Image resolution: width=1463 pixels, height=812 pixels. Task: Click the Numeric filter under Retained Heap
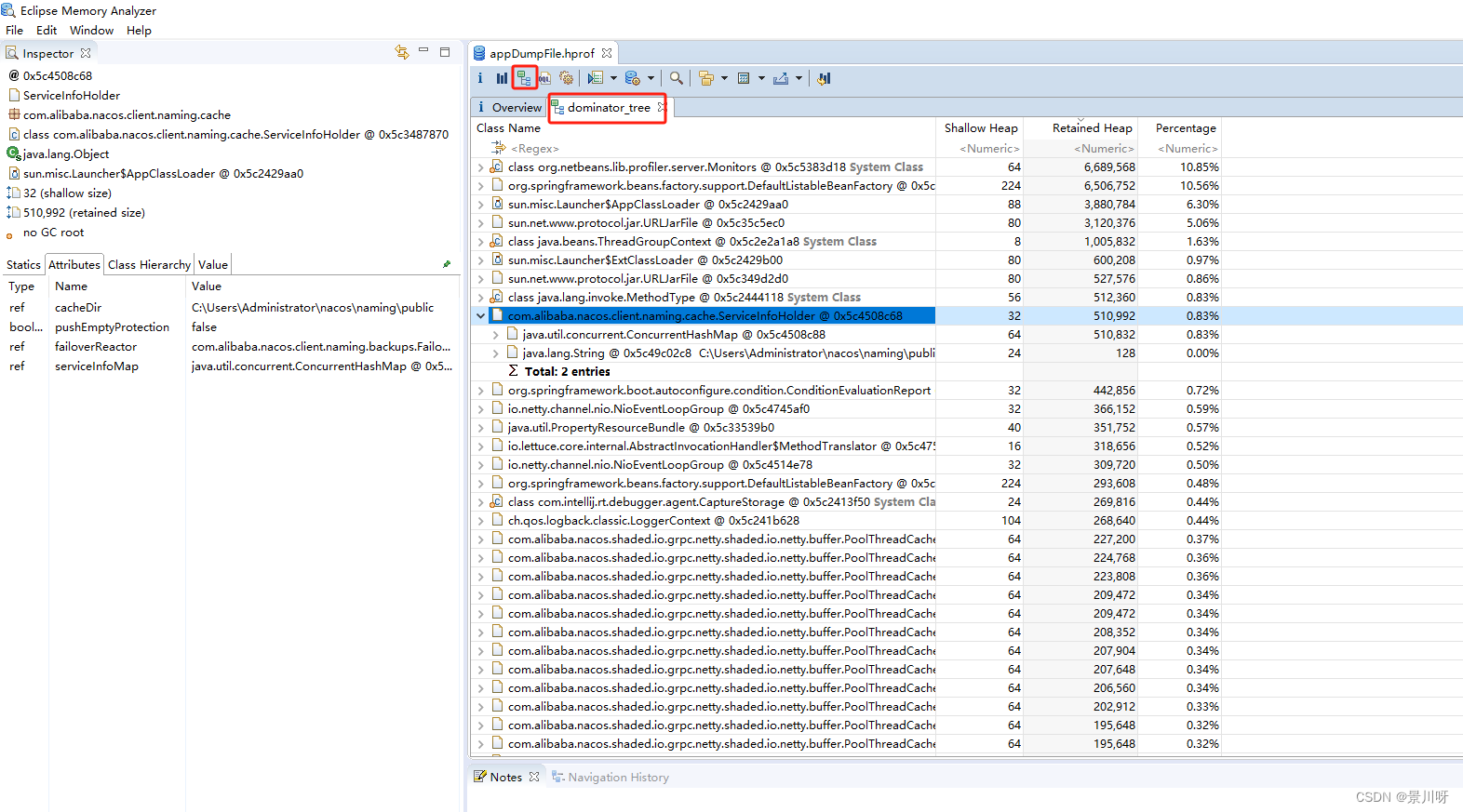(1081, 149)
